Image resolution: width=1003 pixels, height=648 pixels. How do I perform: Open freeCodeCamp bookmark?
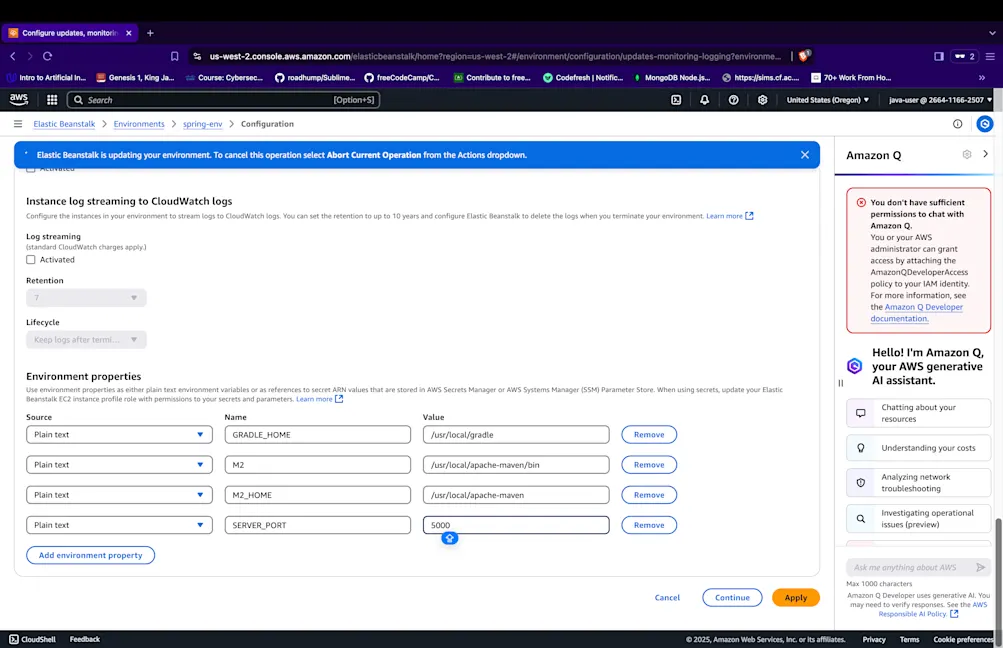(x=402, y=77)
